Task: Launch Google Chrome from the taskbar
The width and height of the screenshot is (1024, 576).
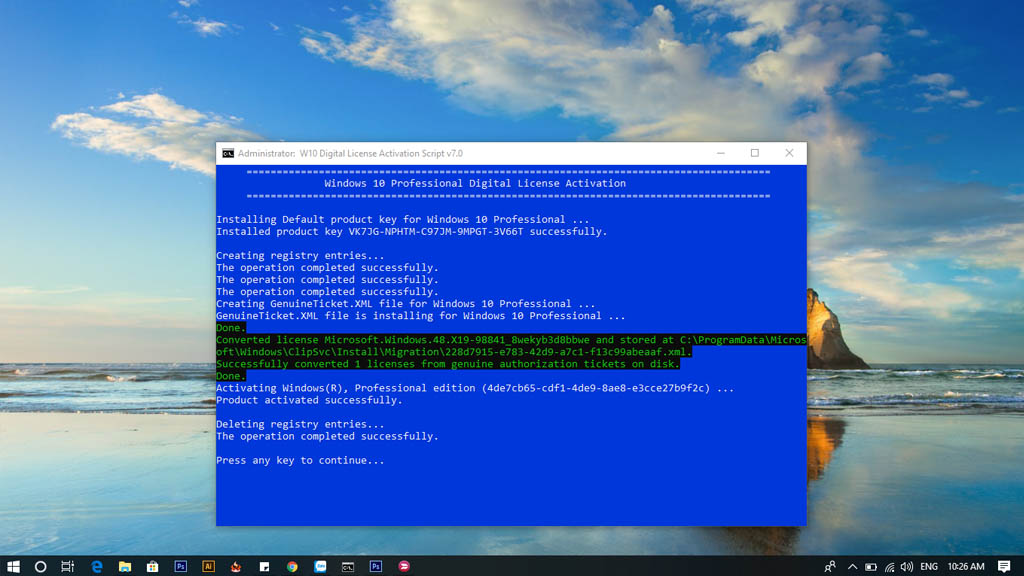Action: coord(292,566)
